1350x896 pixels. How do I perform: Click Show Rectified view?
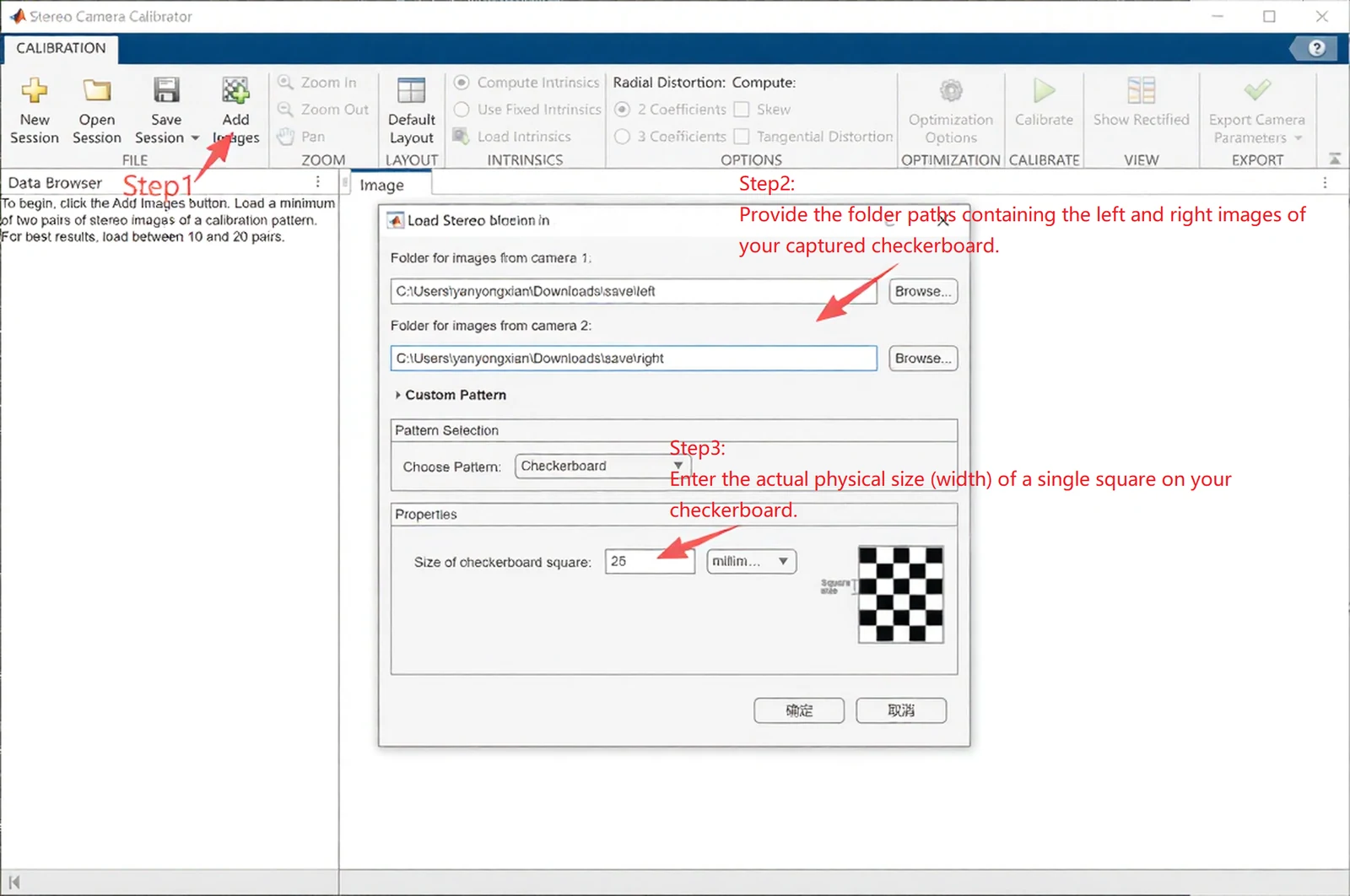coord(1141,102)
